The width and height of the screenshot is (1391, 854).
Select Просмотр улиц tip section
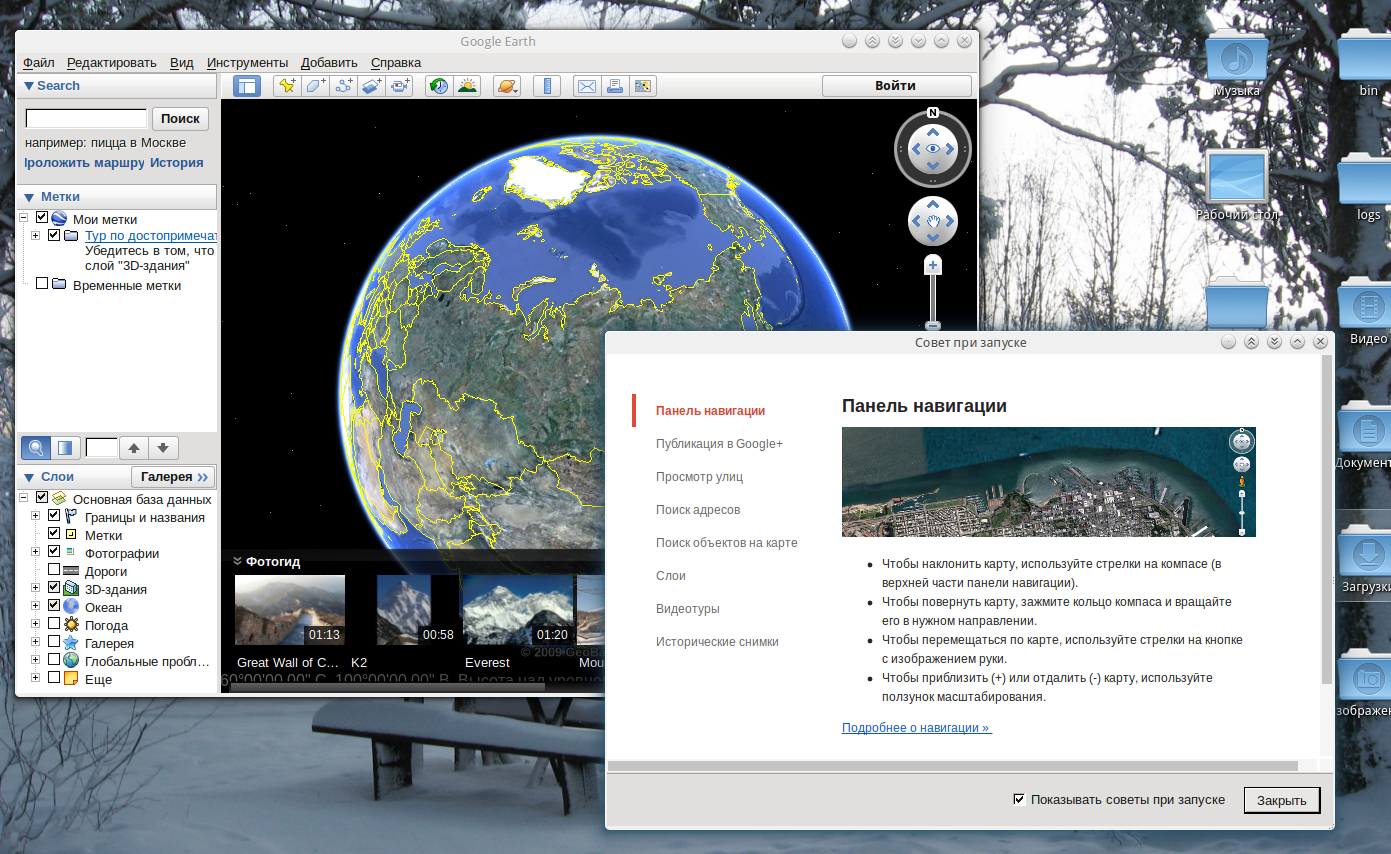pyautogui.click(x=699, y=477)
